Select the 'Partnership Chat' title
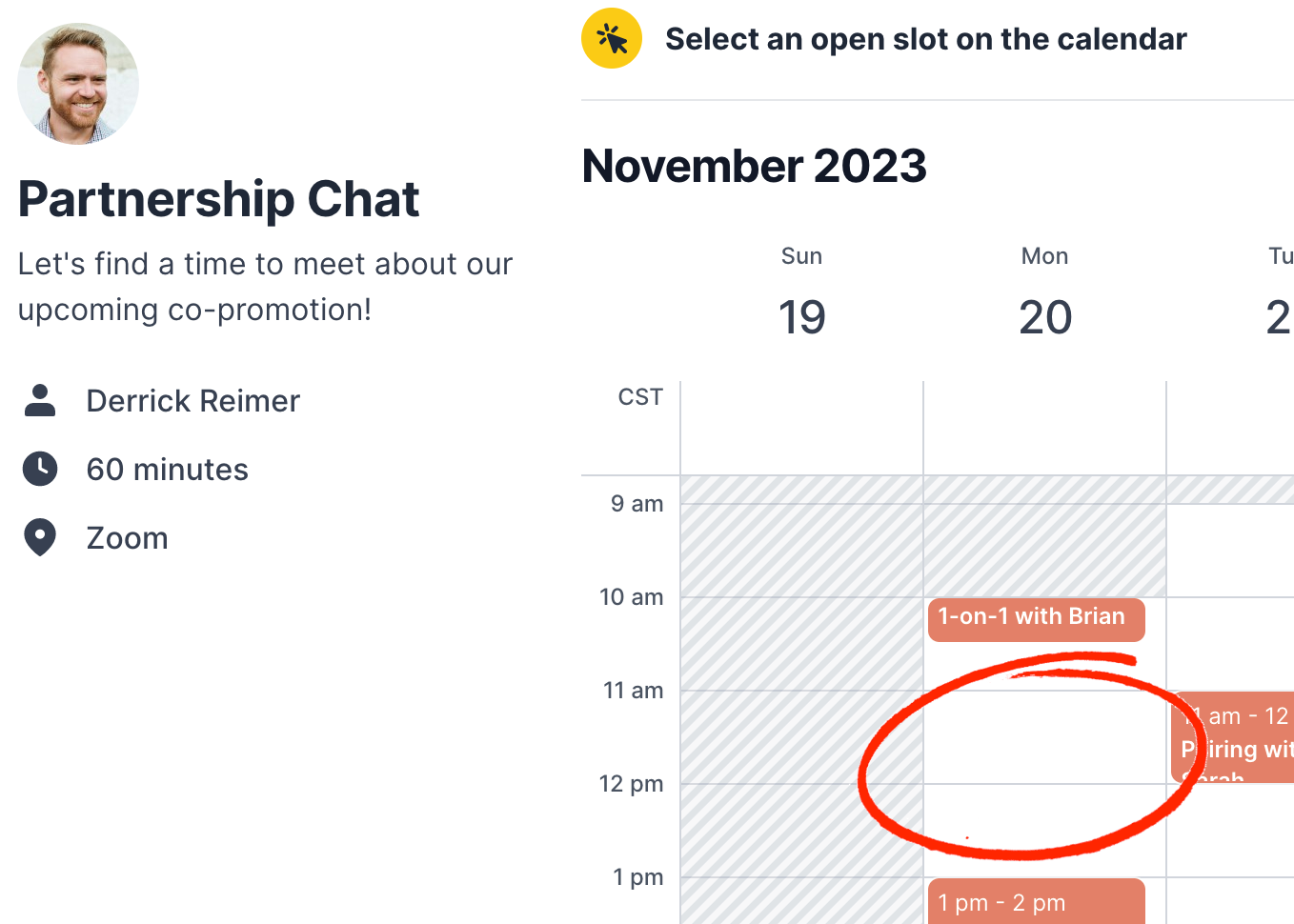1294x924 pixels. coord(218,198)
